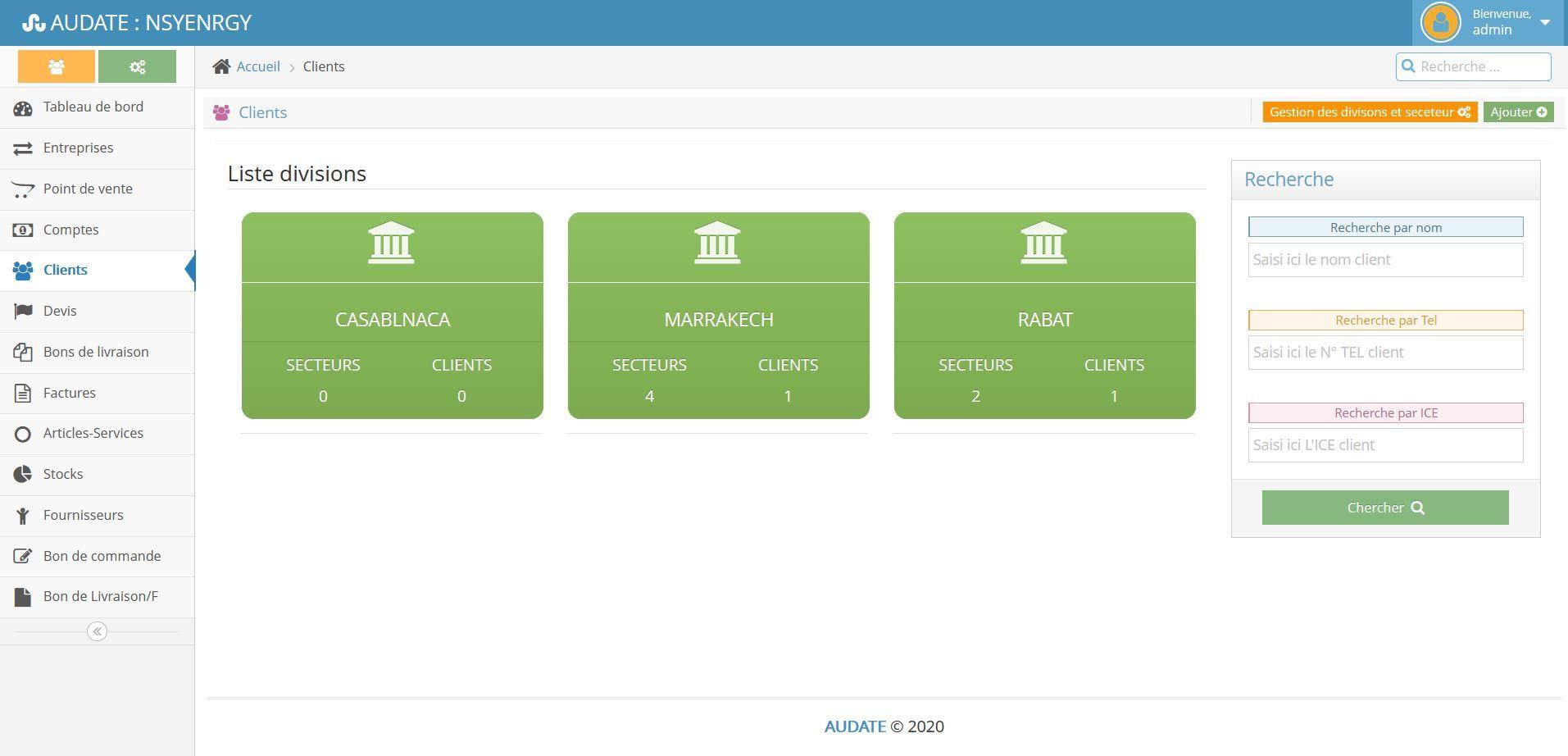Open the admin account dropdown arrow
Screen dimensions: 1568x756
[x=1545, y=22]
